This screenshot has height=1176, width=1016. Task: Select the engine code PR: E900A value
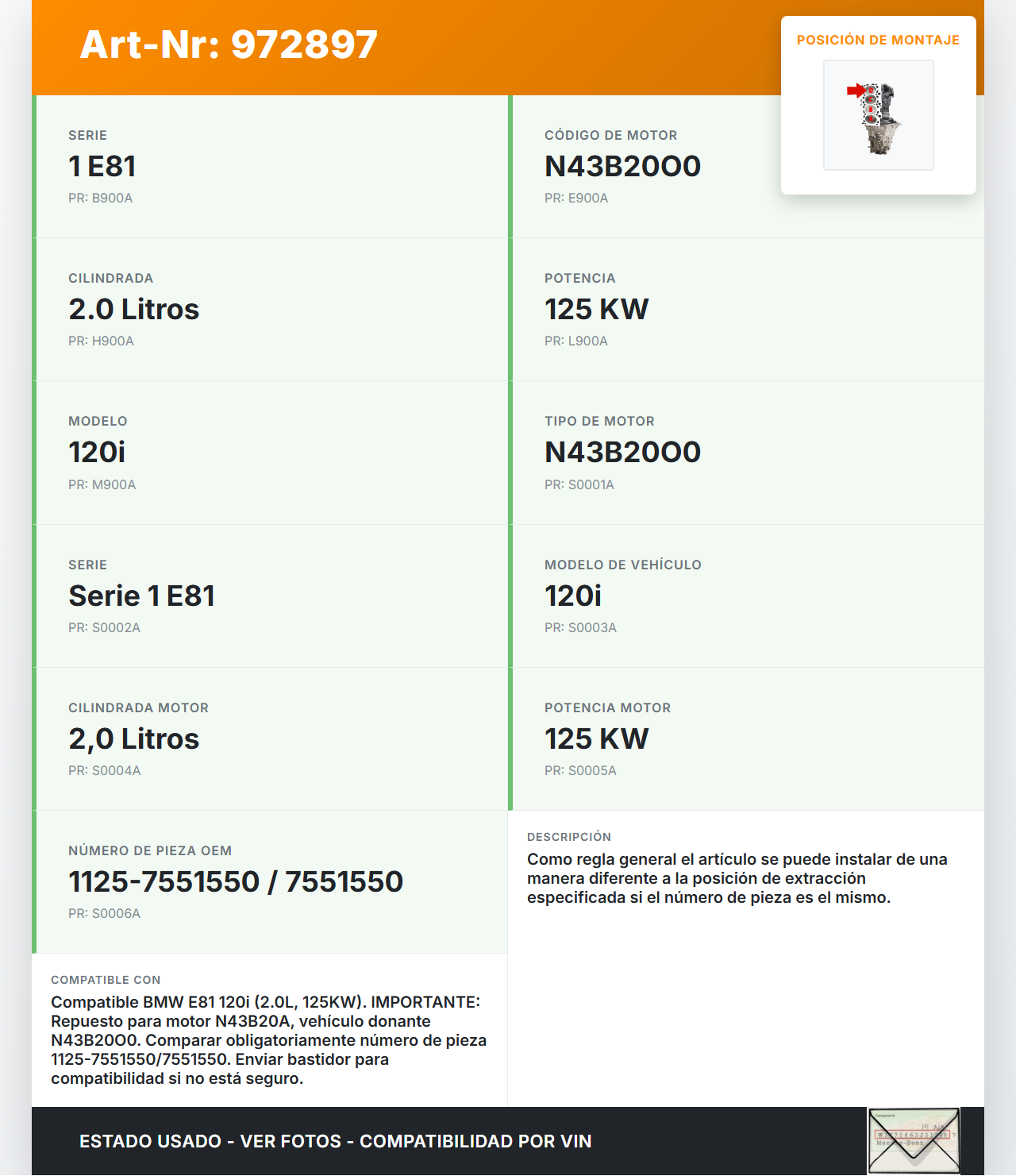[x=575, y=199]
